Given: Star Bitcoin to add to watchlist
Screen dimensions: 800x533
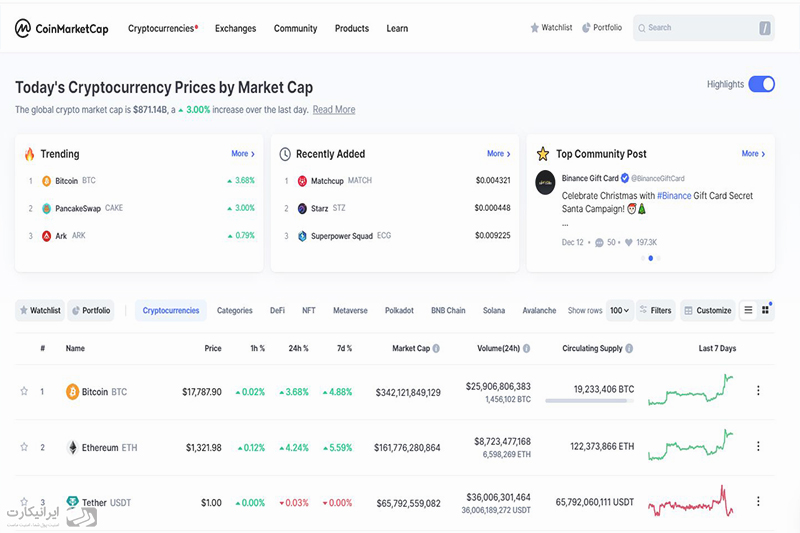Looking at the screenshot, I should (x=24, y=391).
